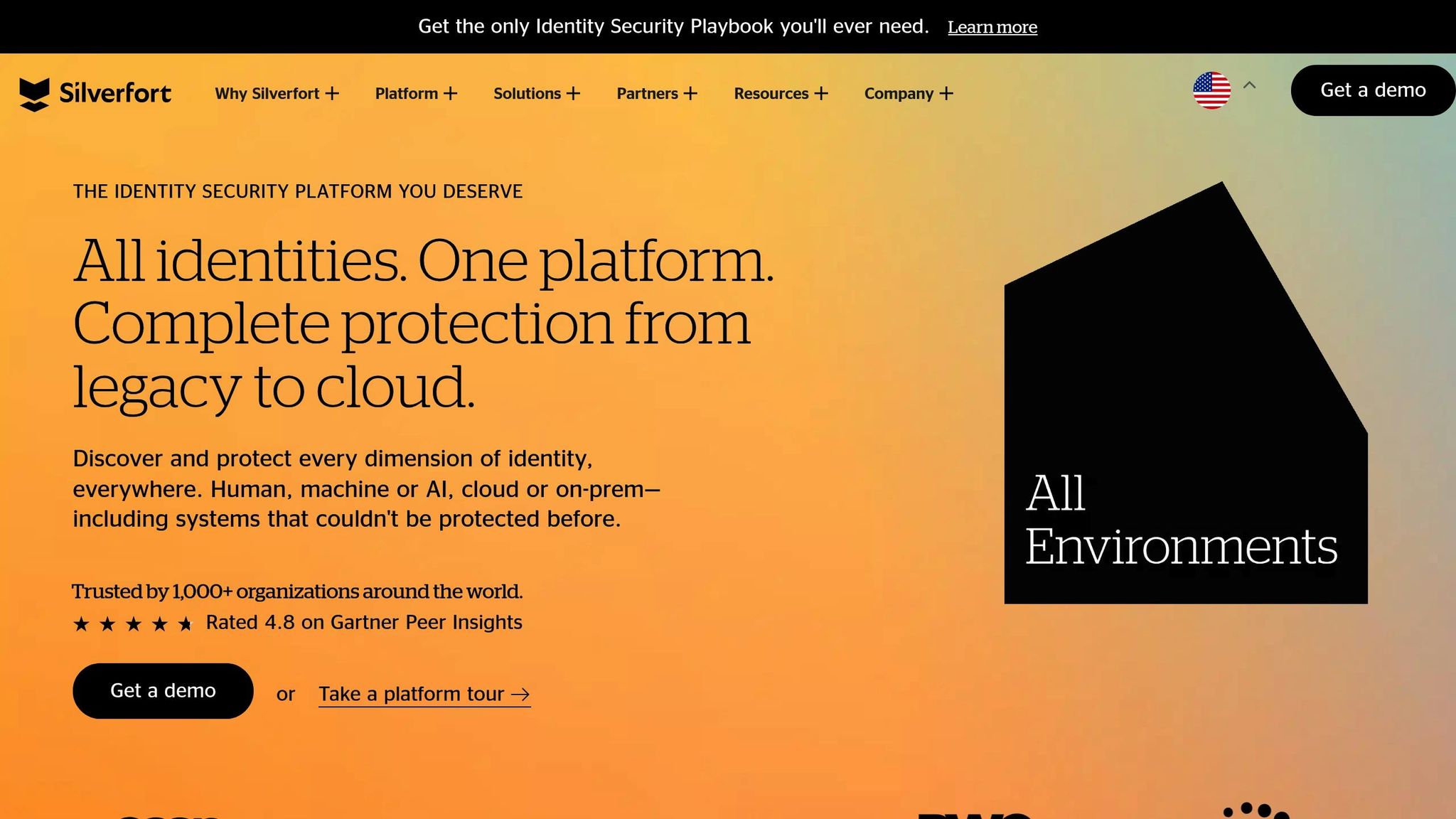Click the US flag language icon
The width and height of the screenshot is (1456, 819).
coord(1211,90)
